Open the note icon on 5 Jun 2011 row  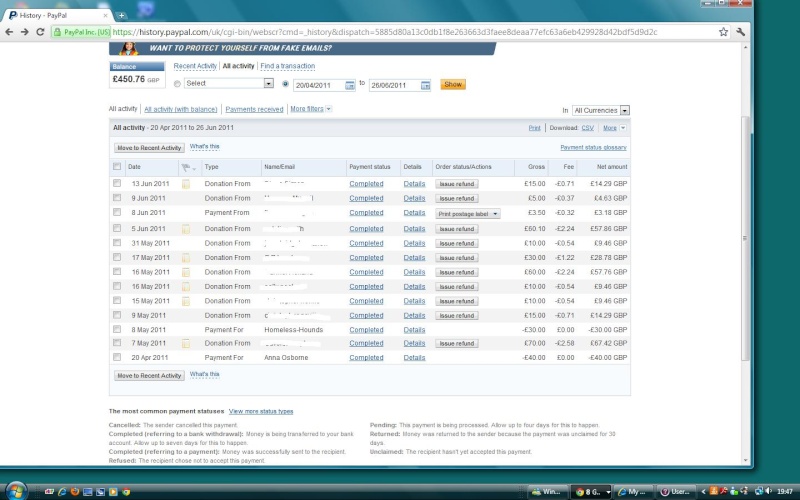tap(186, 229)
